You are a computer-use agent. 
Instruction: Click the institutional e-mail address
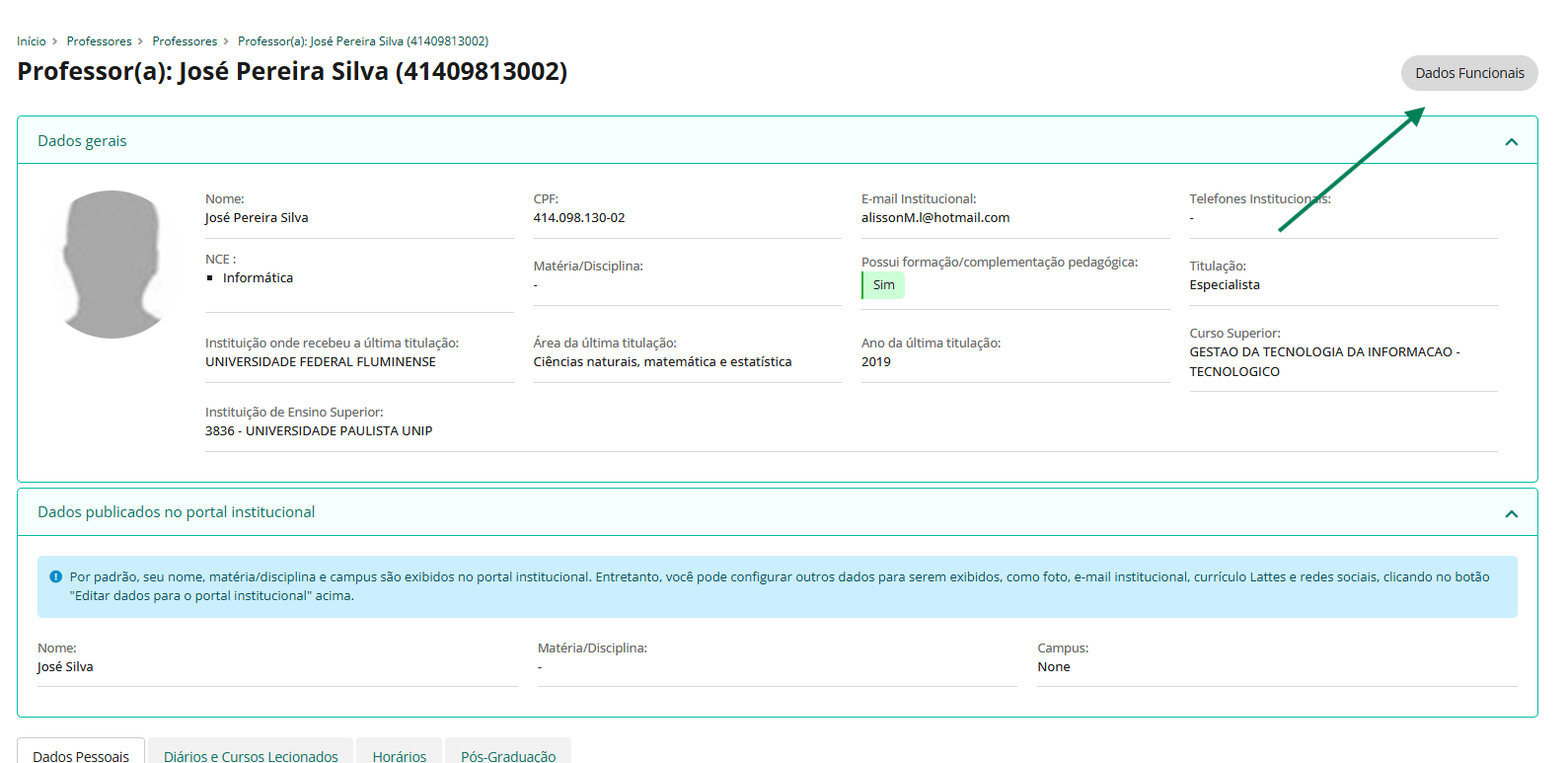(934, 218)
